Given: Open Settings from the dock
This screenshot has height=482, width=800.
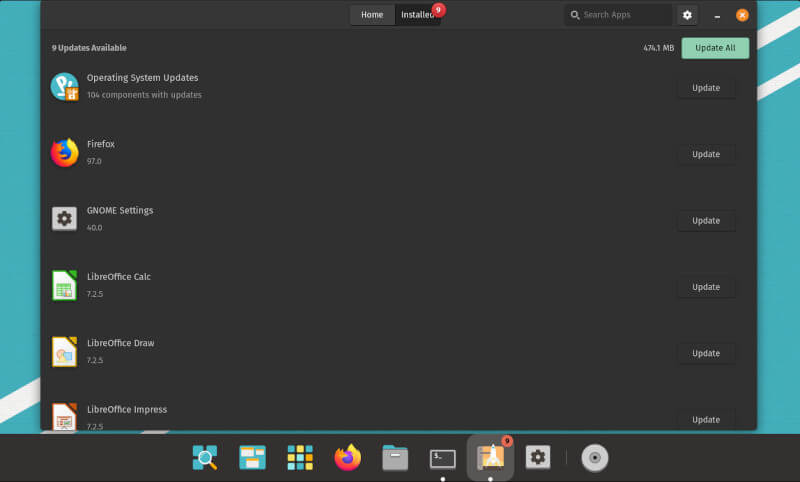Looking at the screenshot, I should point(538,457).
